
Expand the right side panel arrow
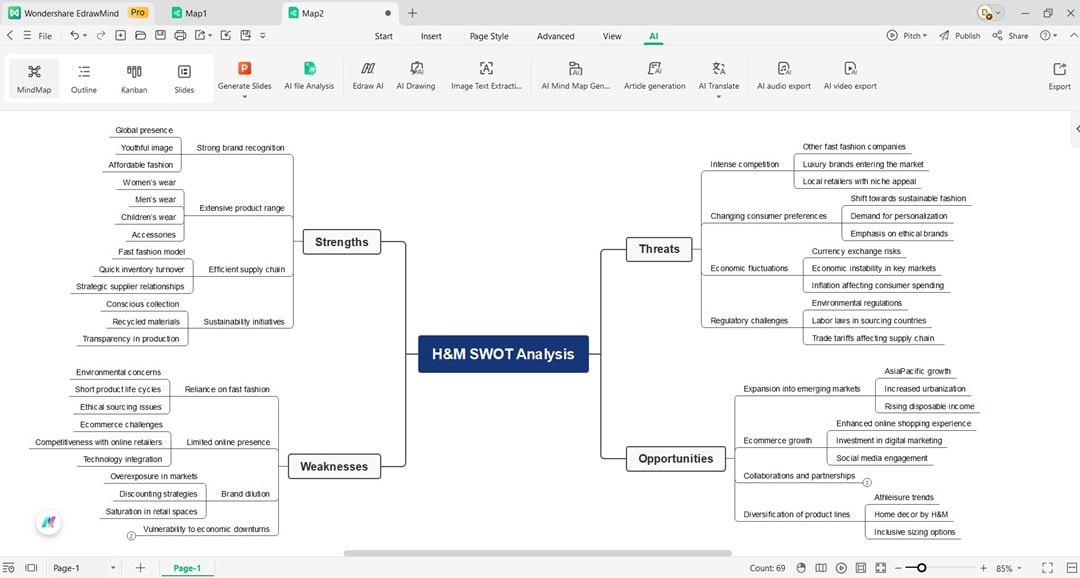tap(1077, 129)
